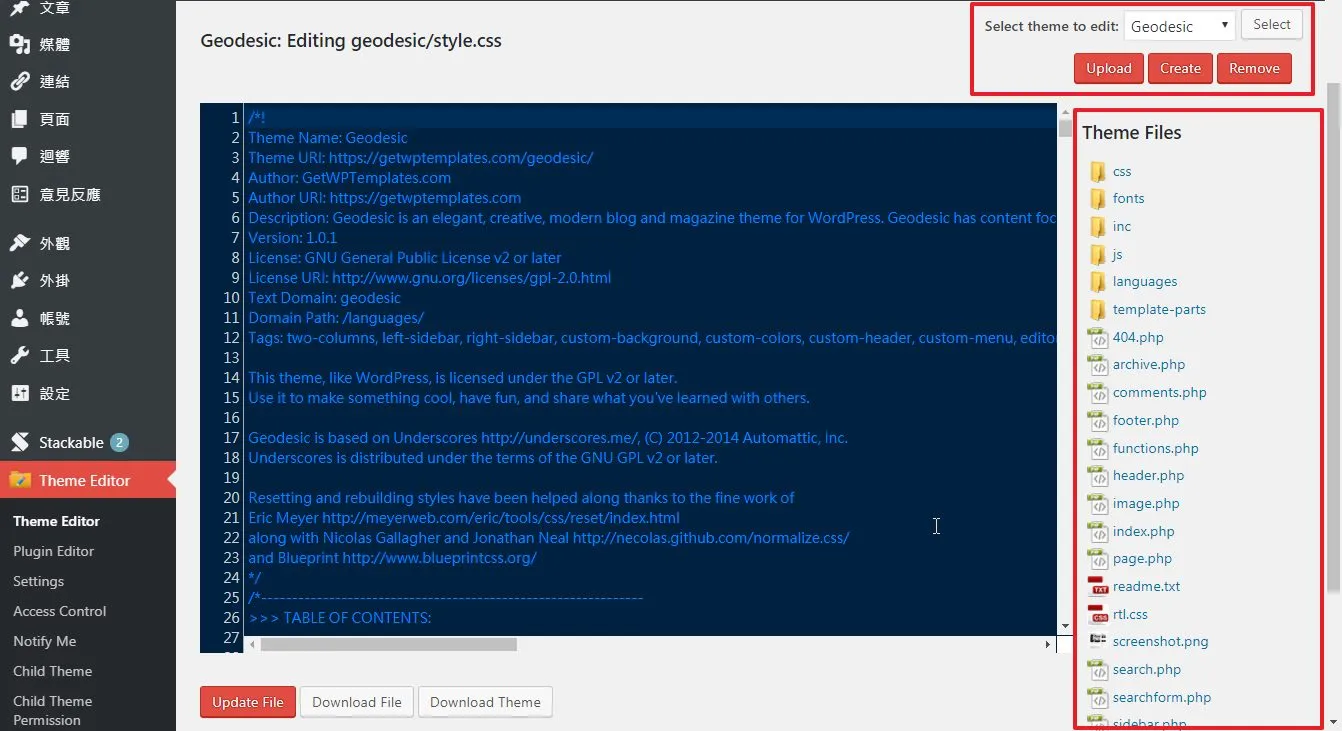Open functions.php in the file list
1342x731 pixels.
pos(1155,448)
